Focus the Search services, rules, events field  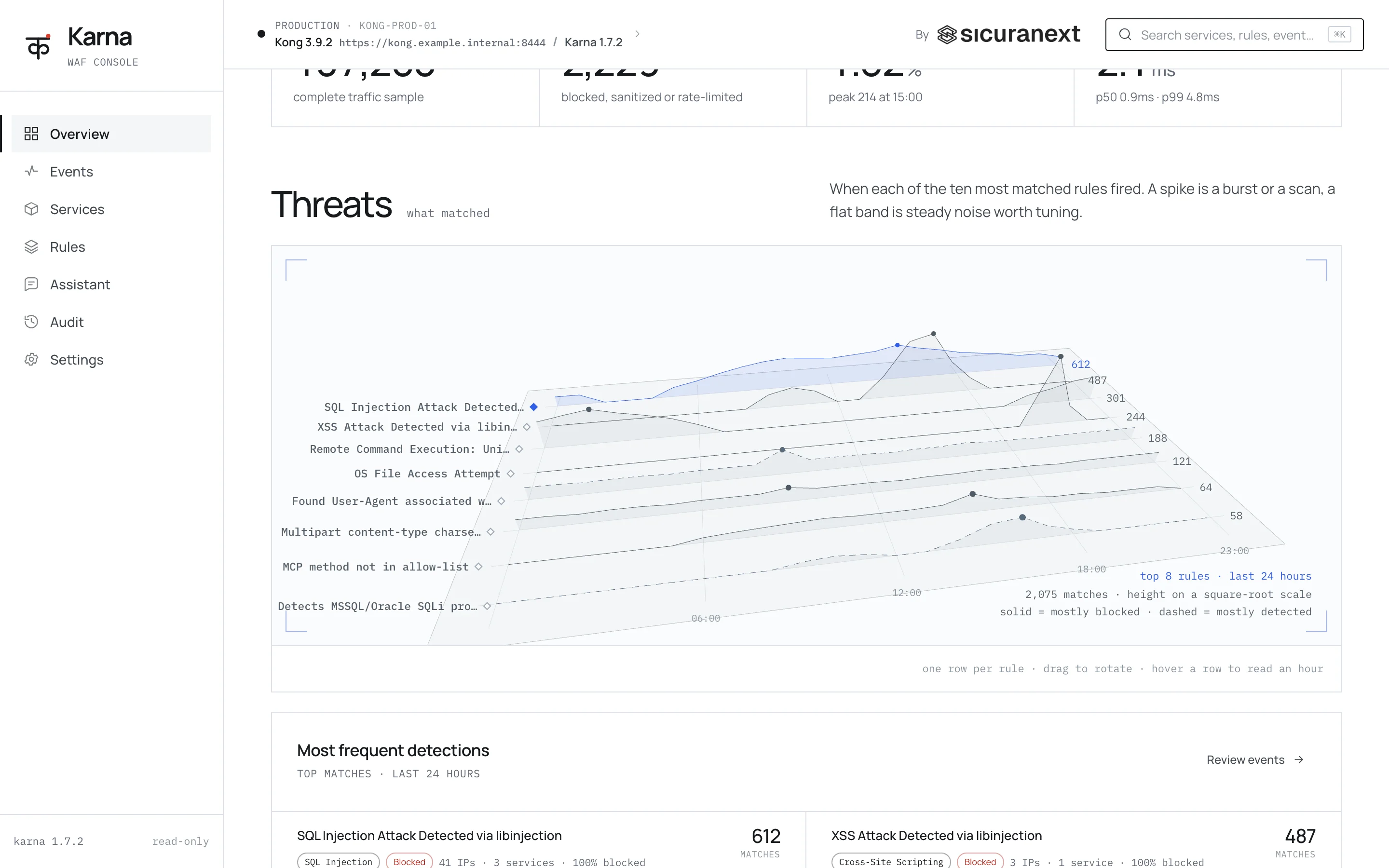click(1234, 35)
